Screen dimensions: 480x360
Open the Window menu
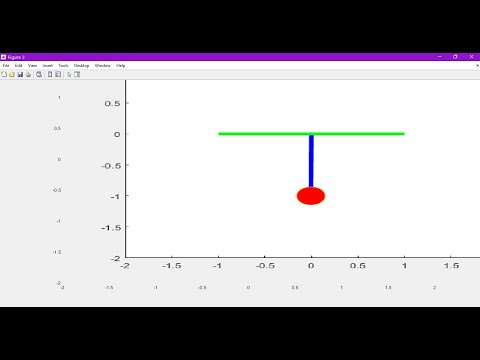[103, 66]
